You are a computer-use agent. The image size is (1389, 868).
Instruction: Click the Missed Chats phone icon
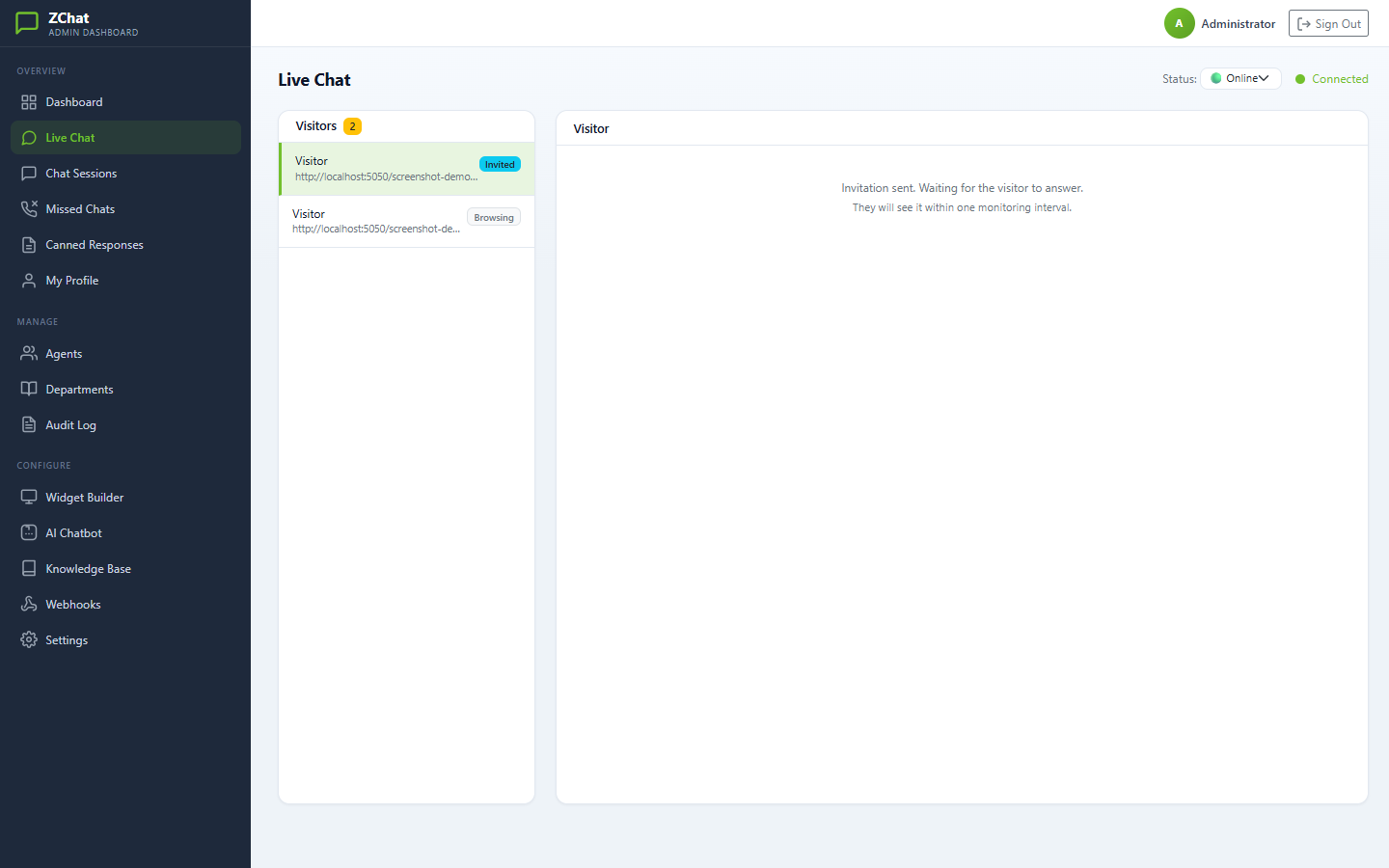pos(29,209)
